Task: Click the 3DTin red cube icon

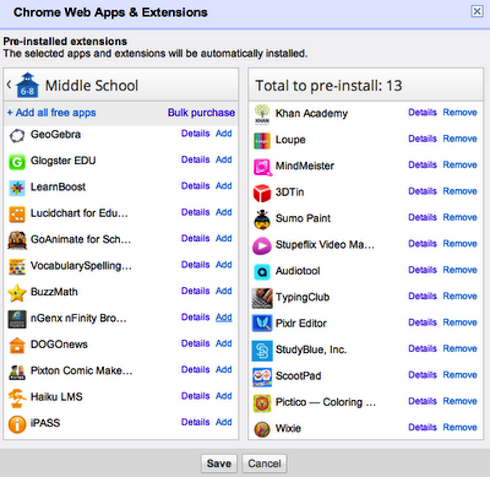Action: pyautogui.click(x=262, y=193)
